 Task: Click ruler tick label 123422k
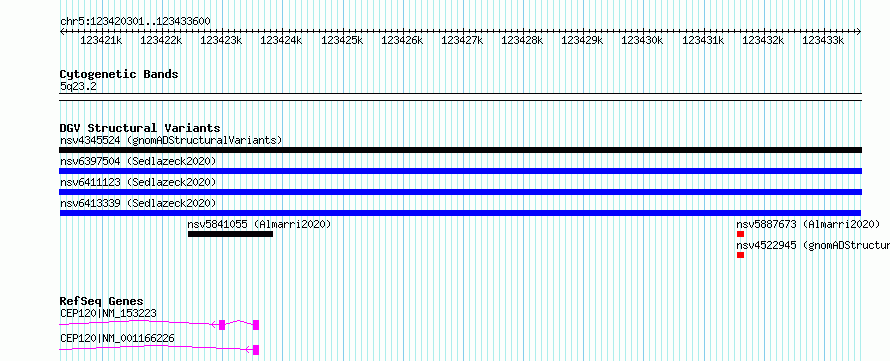coord(161,40)
